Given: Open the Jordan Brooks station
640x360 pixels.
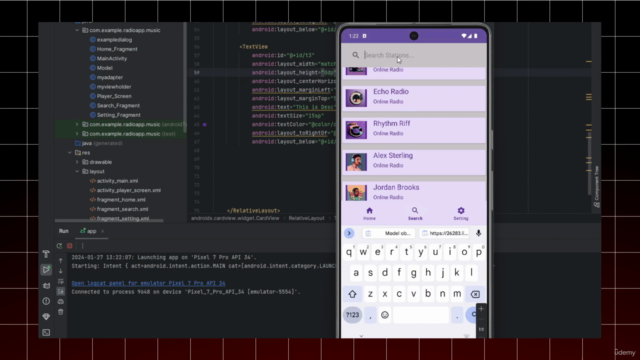Looking at the screenshot, I should 414,191.
